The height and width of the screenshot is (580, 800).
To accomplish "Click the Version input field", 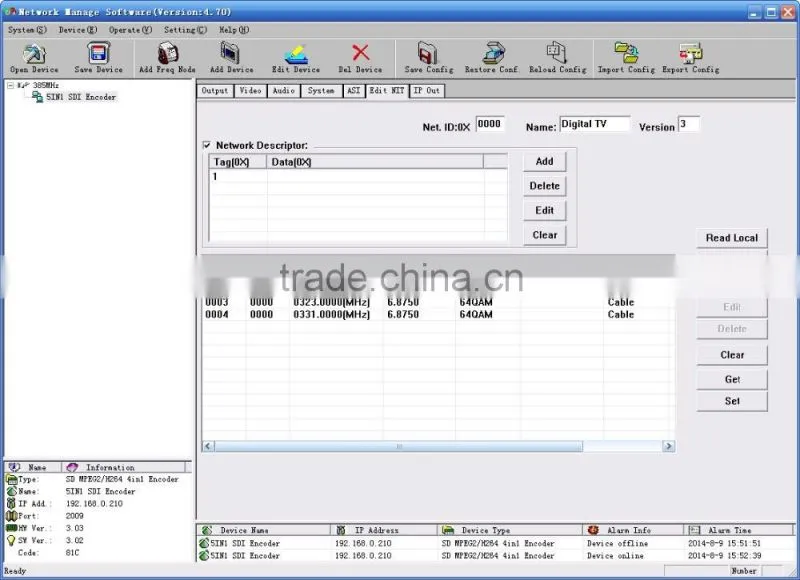I will pyautogui.click(x=688, y=124).
